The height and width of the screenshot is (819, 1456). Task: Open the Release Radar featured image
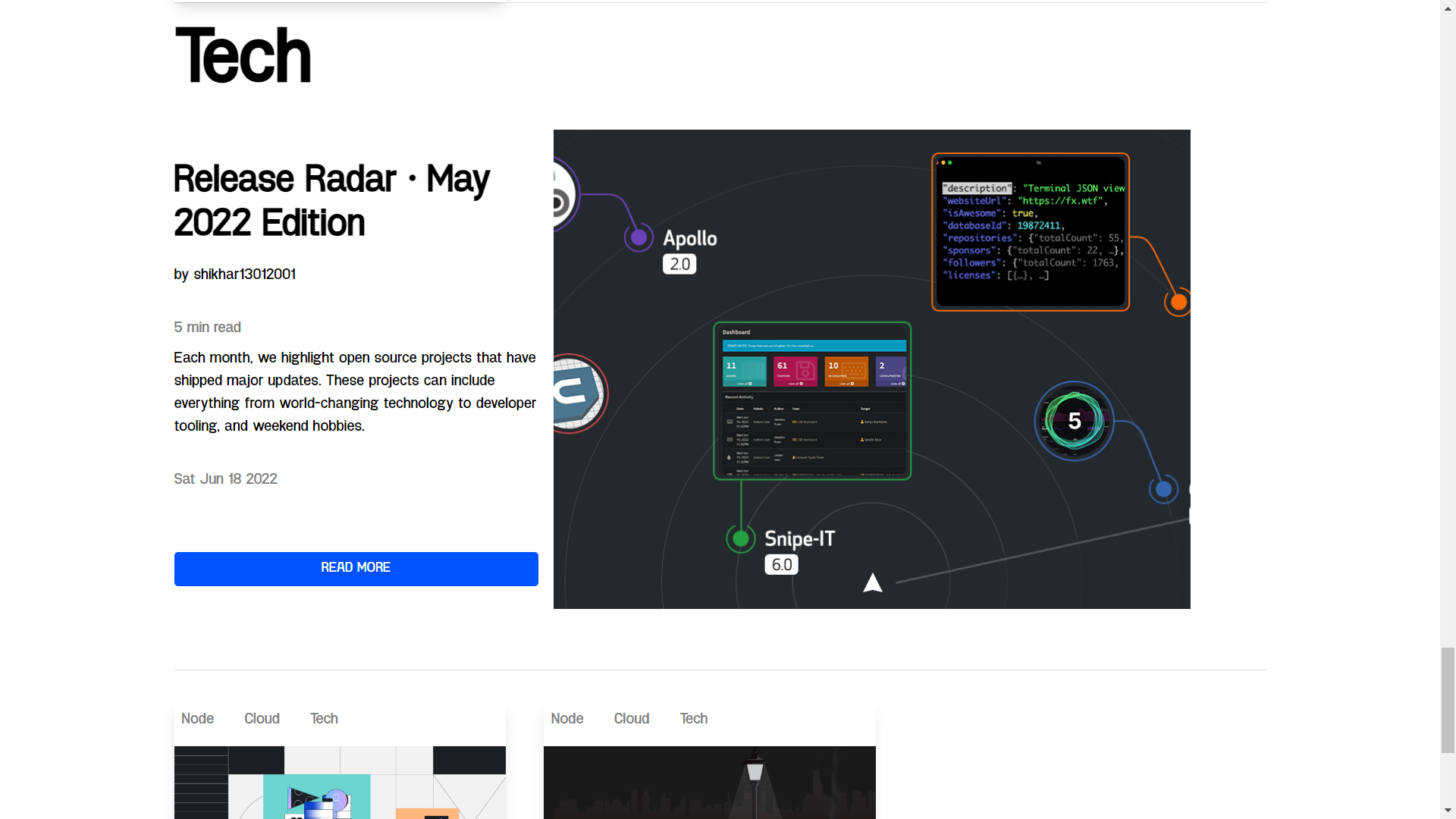click(x=871, y=369)
